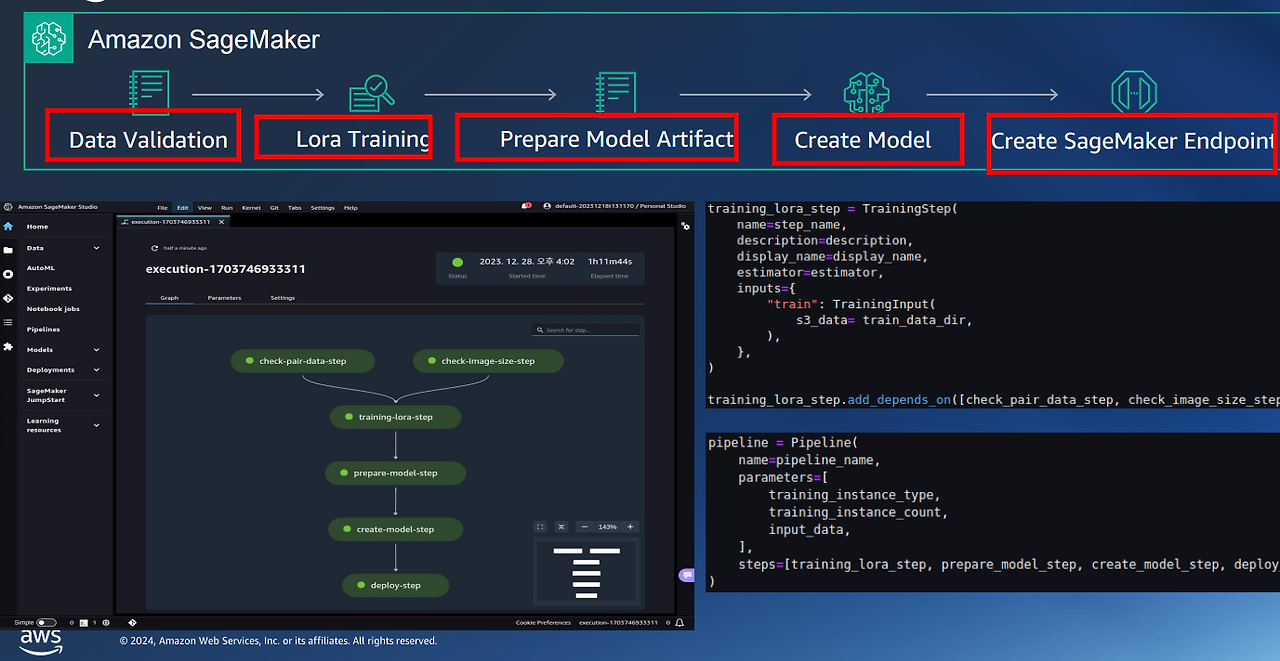This screenshot has width=1280, height=661.
Task: Switch to the execution Settings tab
Action: pyautogui.click(x=283, y=298)
